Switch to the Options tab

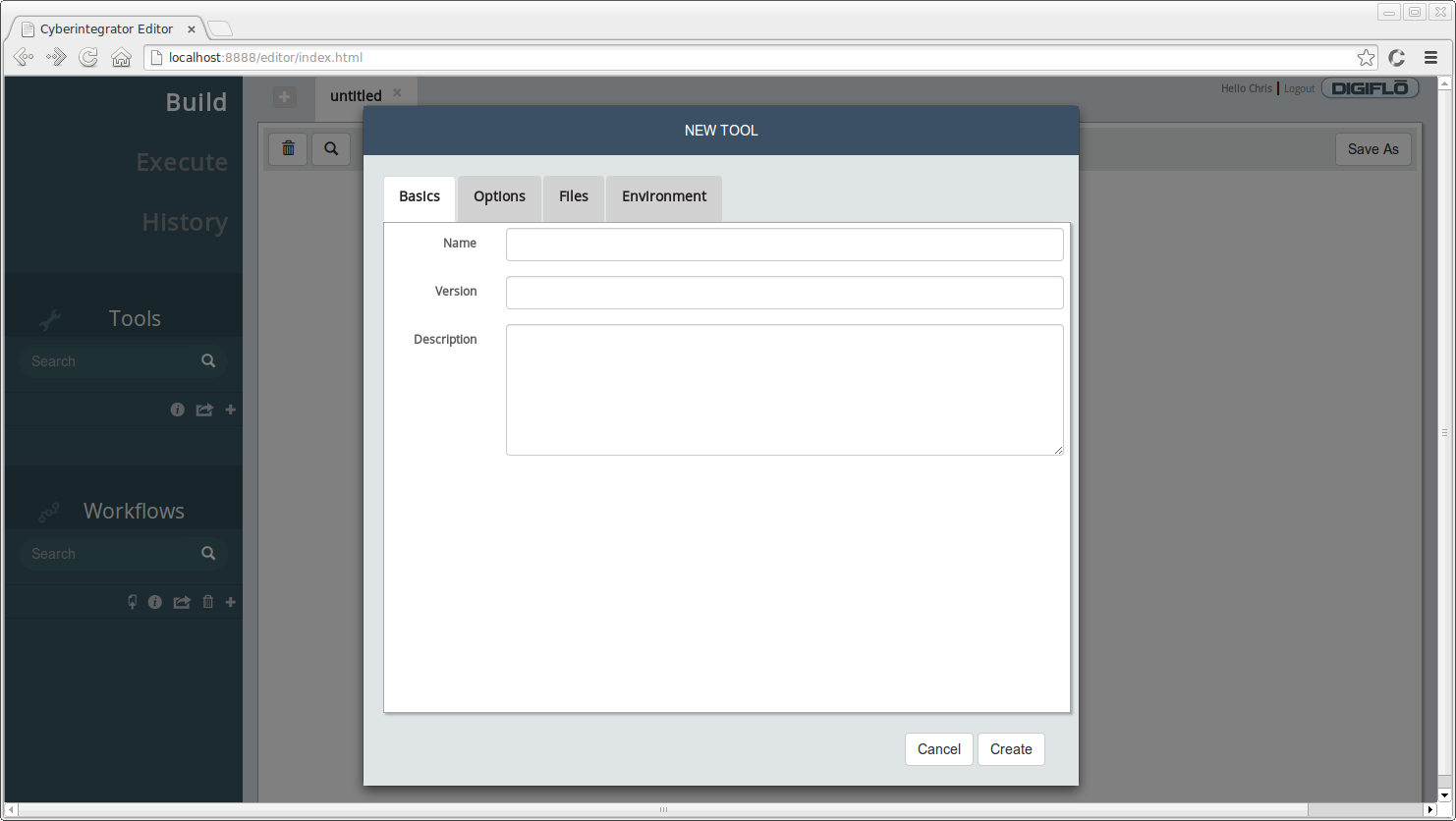pos(499,196)
